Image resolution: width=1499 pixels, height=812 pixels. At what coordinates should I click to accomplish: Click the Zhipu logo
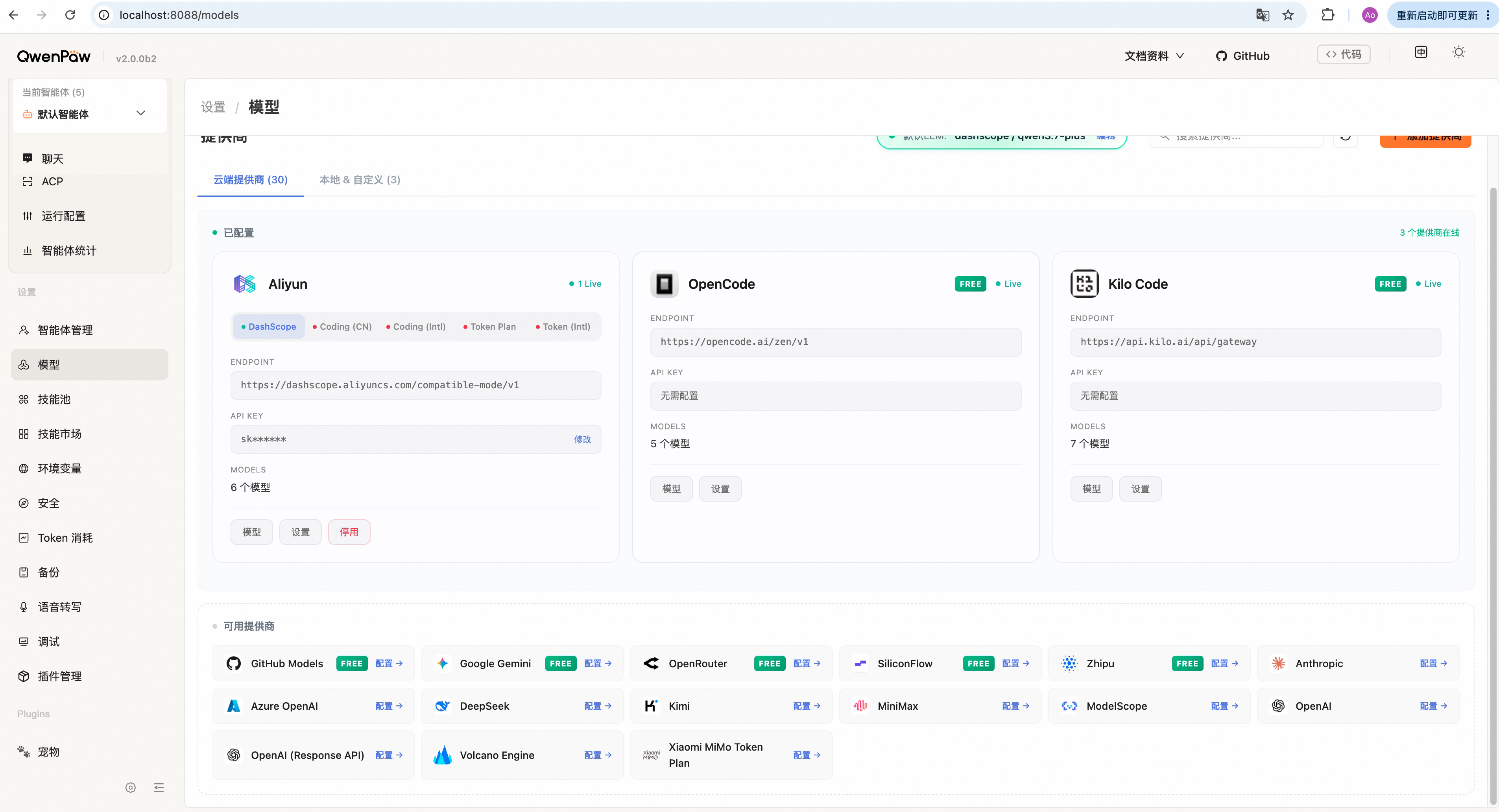pyautogui.click(x=1069, y=664)
